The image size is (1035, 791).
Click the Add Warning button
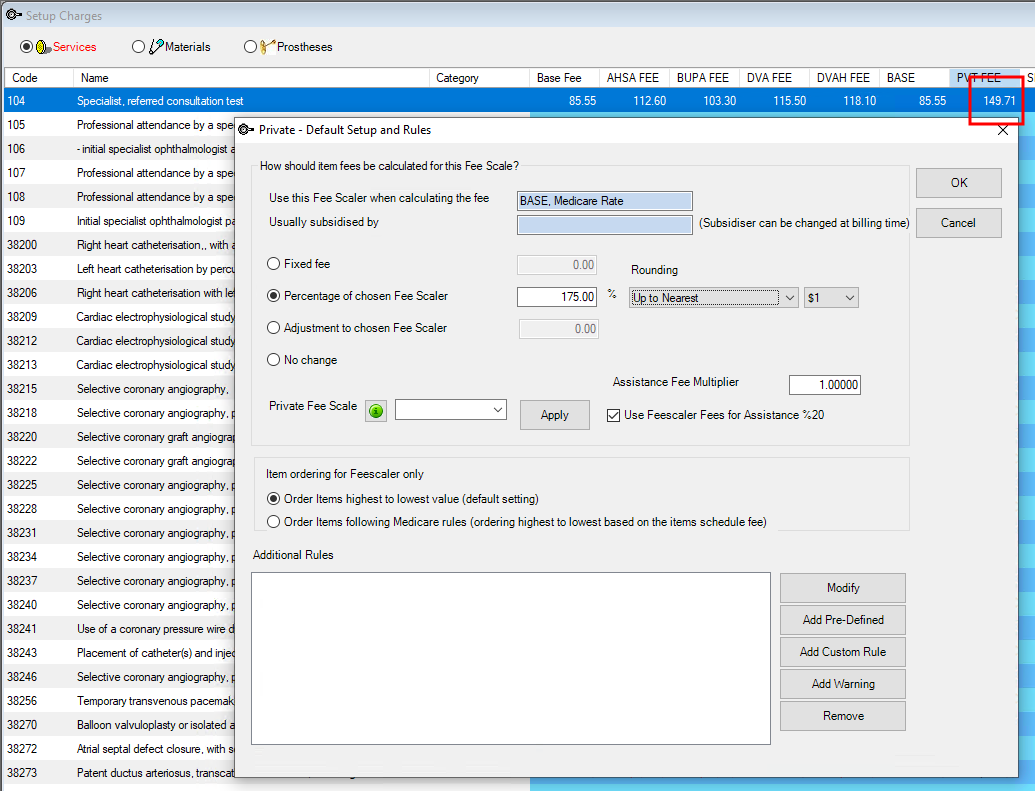coord(843,684)
